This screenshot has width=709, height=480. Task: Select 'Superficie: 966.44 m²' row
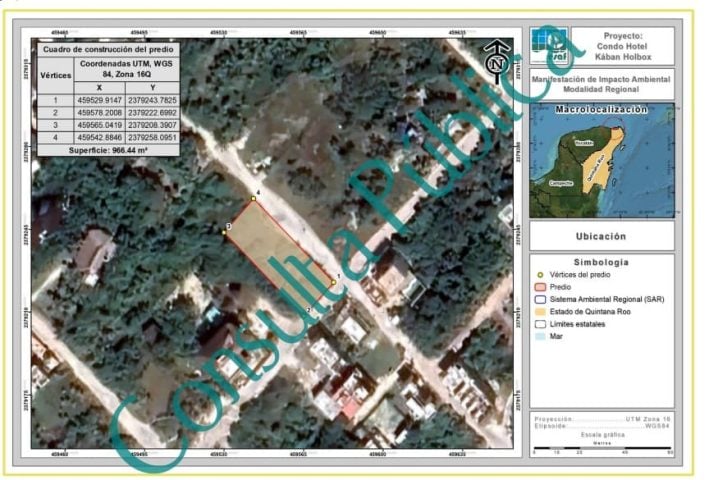[x=108, y=150]
